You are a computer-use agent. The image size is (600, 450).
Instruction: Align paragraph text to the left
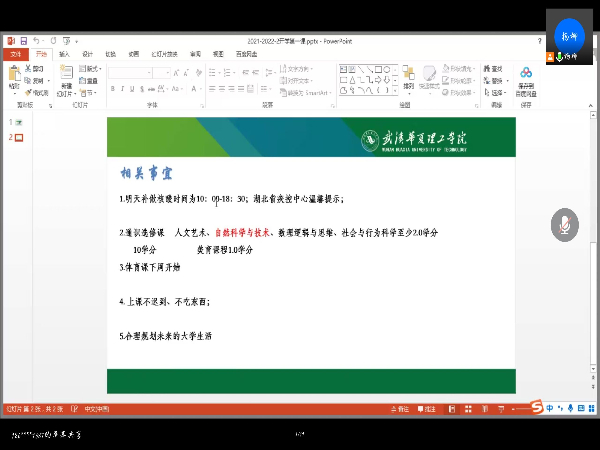[212, 89]
